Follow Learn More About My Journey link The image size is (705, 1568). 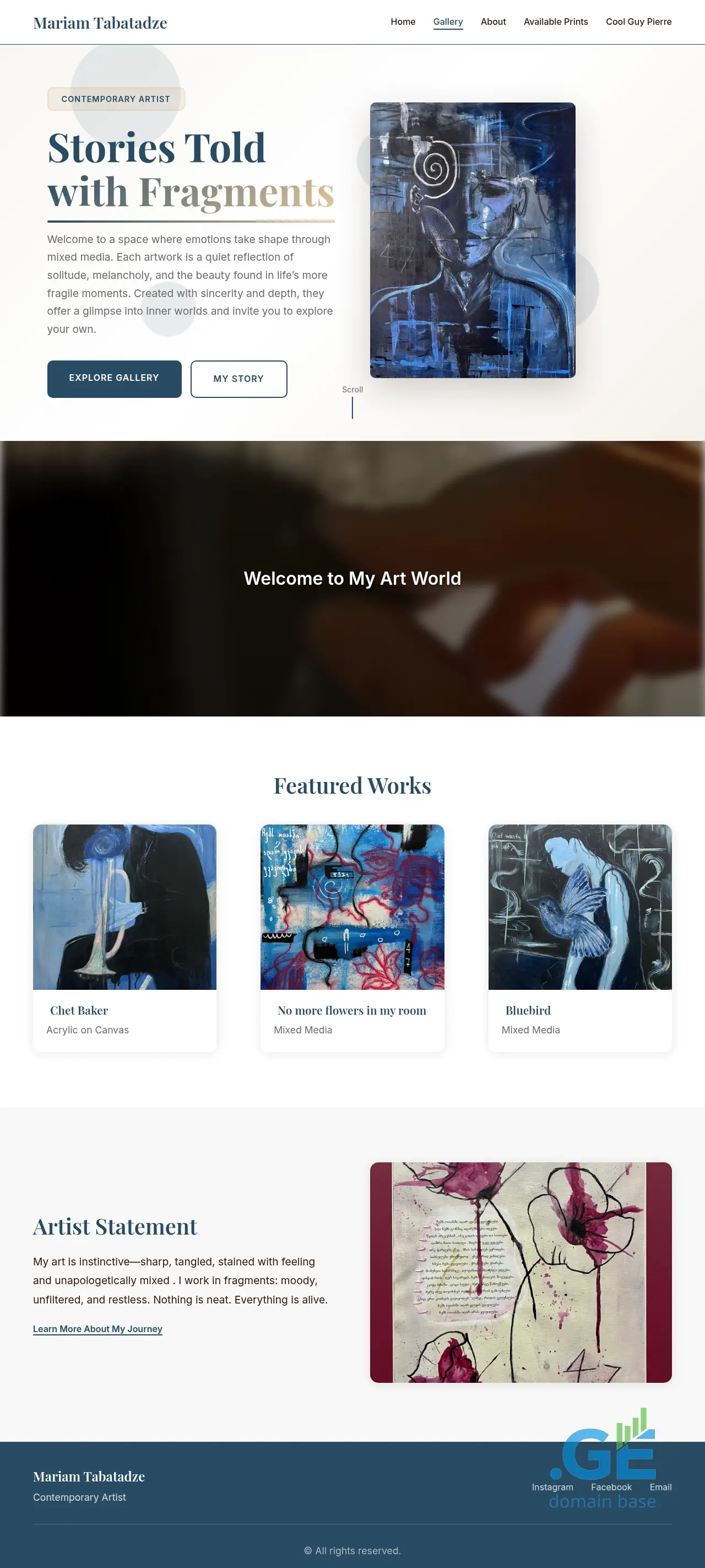[97, 1329]
